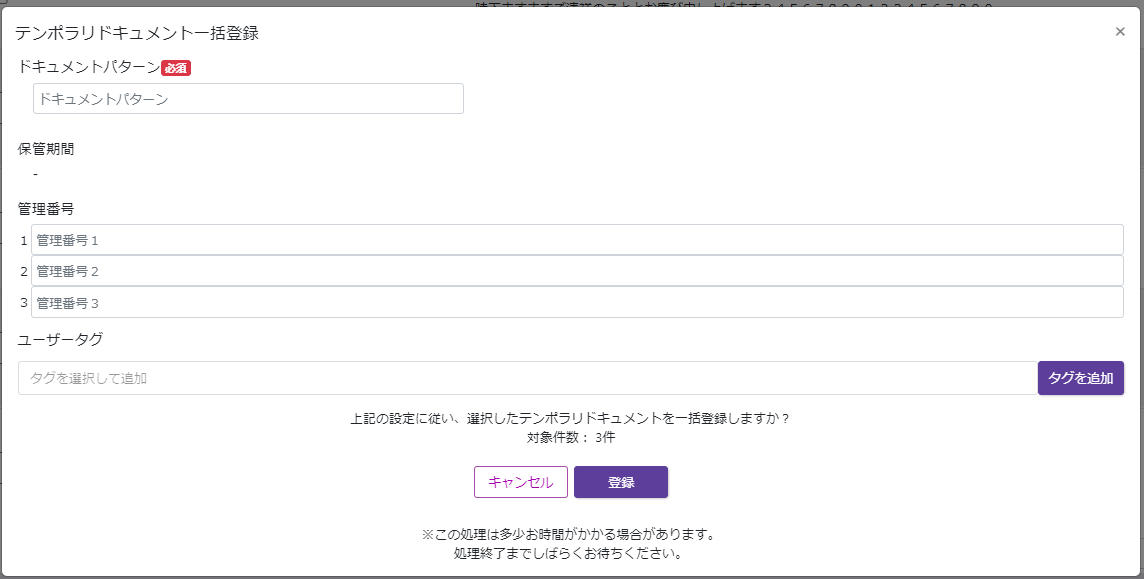This screenshot has height=579, width=1144.
Task: Click the タグを追加 button
Action: click(1080, 378)
